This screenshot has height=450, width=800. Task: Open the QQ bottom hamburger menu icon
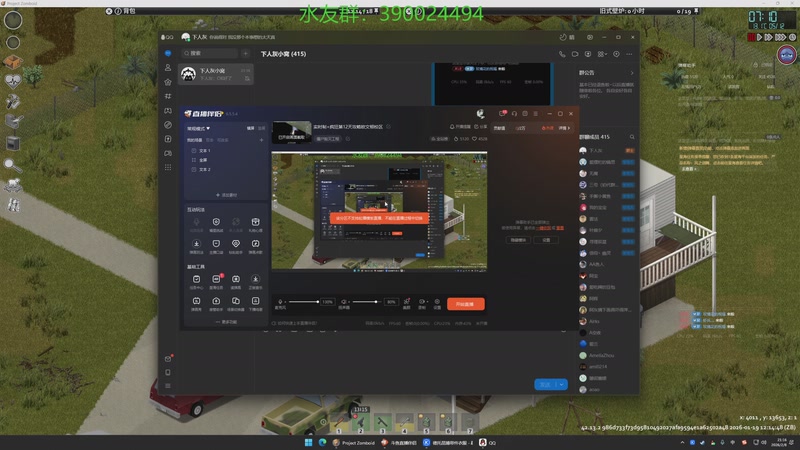(x=168, y=386)
